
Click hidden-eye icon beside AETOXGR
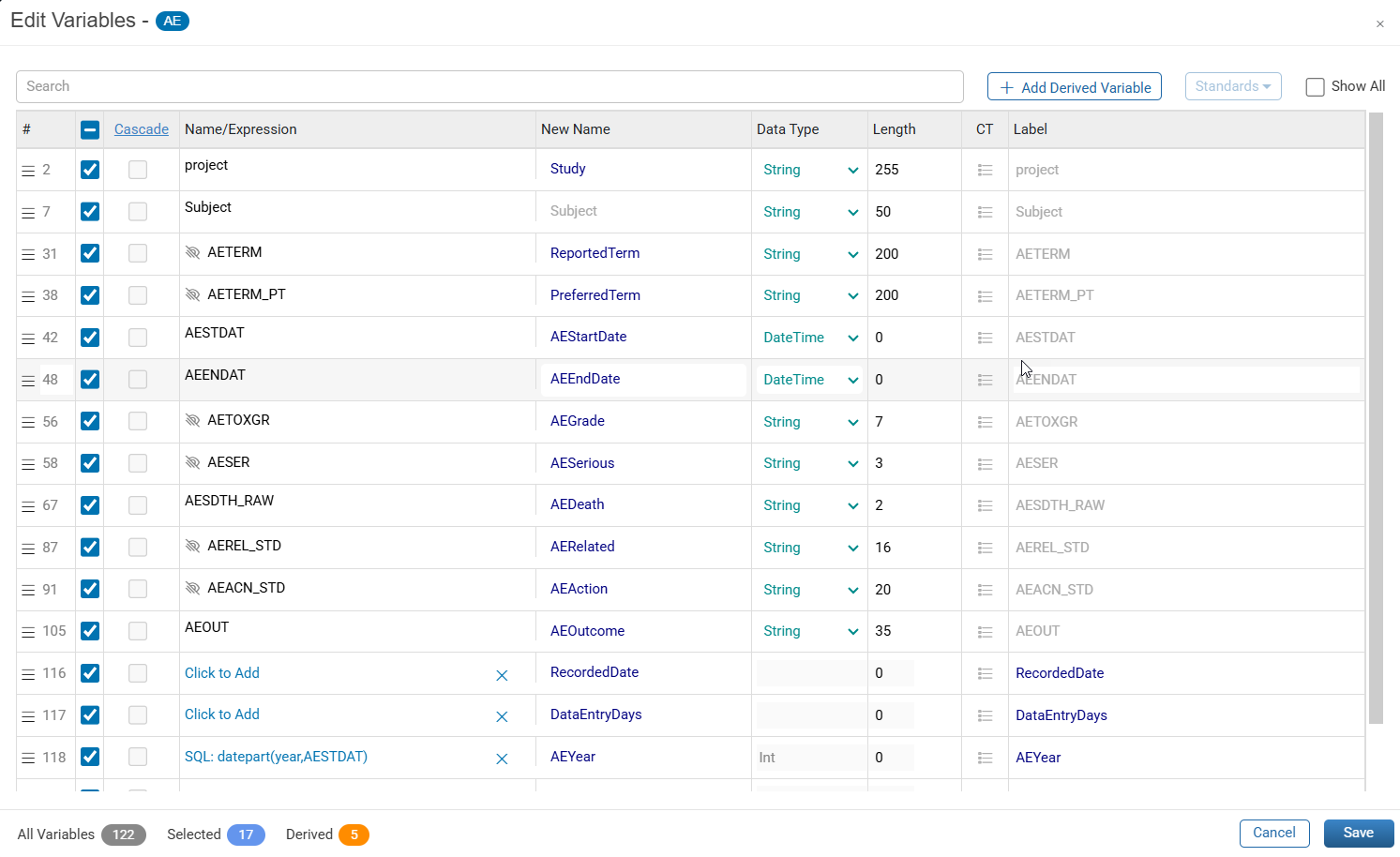[x=193, y=421]
